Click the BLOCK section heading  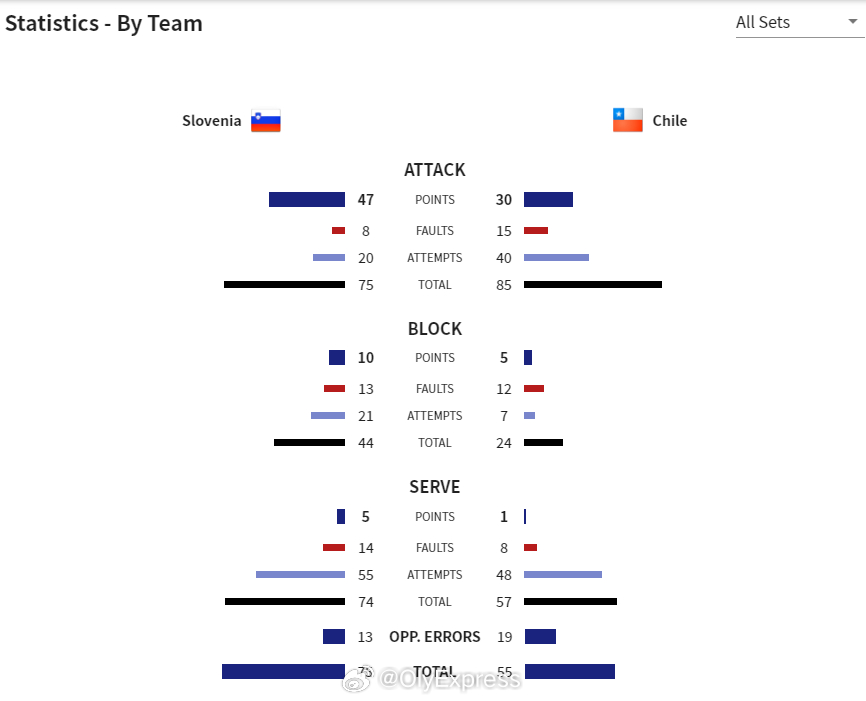pos(435,329)
